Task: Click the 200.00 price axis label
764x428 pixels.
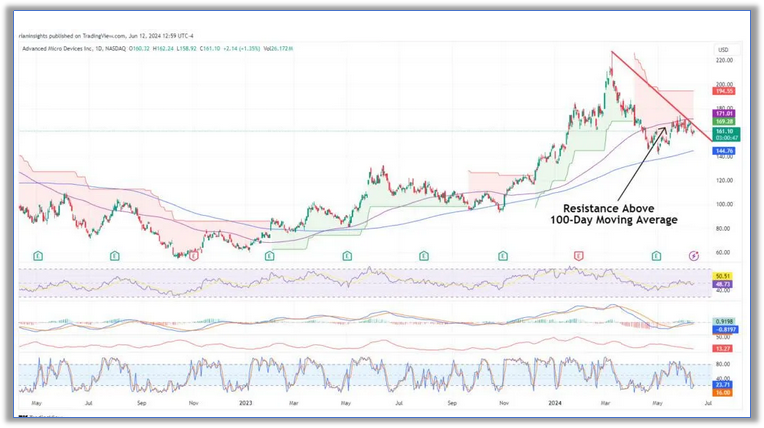Action: coord(724,84)
